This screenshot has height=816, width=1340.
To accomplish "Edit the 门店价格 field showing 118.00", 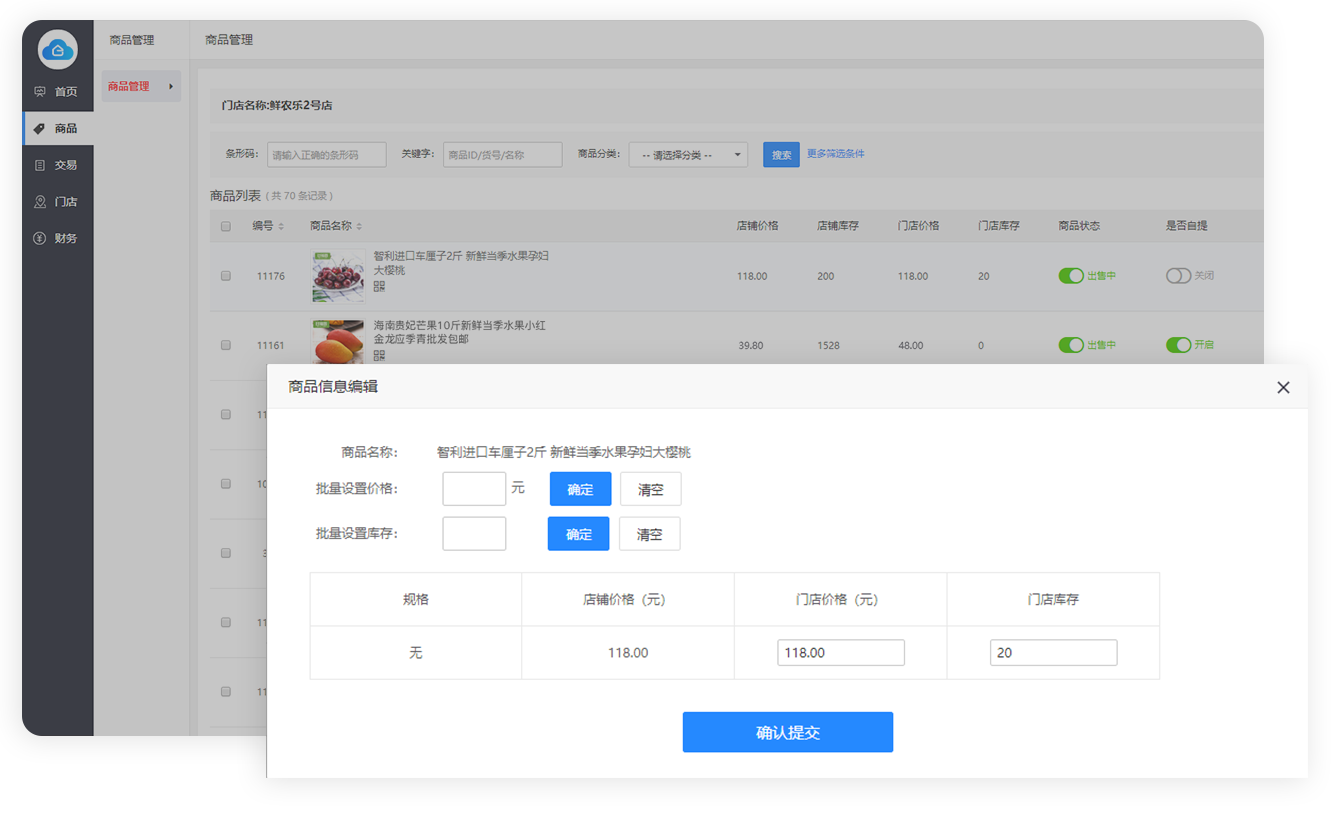I will [841, 653].
